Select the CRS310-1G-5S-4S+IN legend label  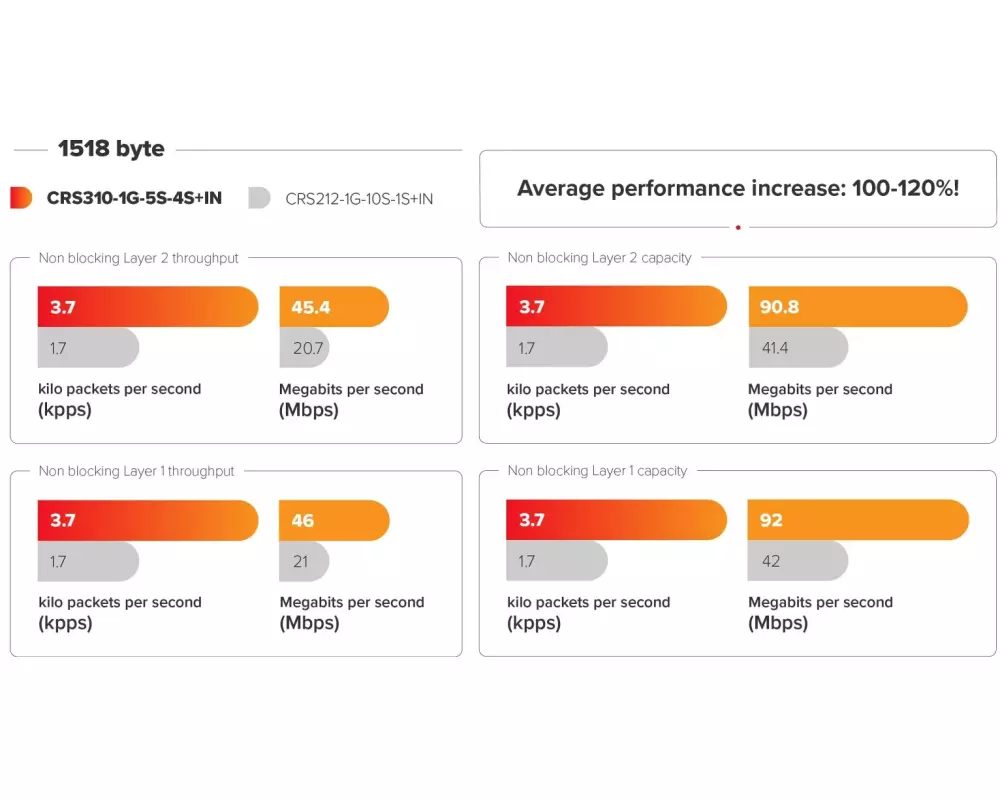(x=134, y=198)
